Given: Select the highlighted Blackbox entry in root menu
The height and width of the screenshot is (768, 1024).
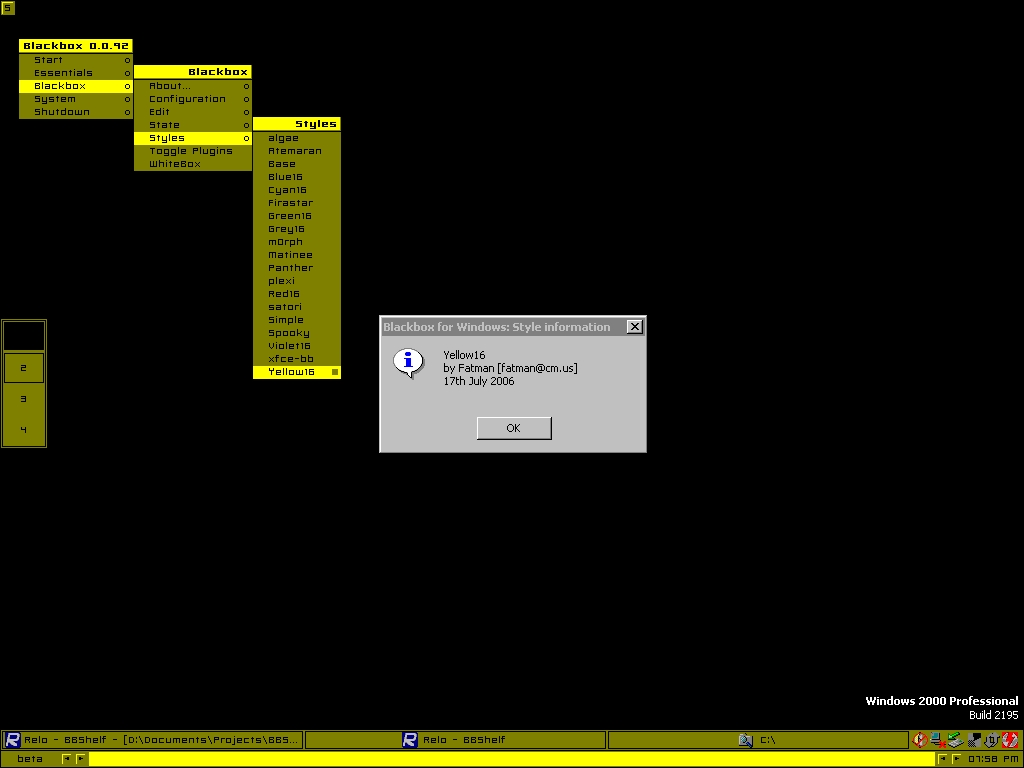Looking at the screenshot, I should pyautogui.click(x=76, y=86).
